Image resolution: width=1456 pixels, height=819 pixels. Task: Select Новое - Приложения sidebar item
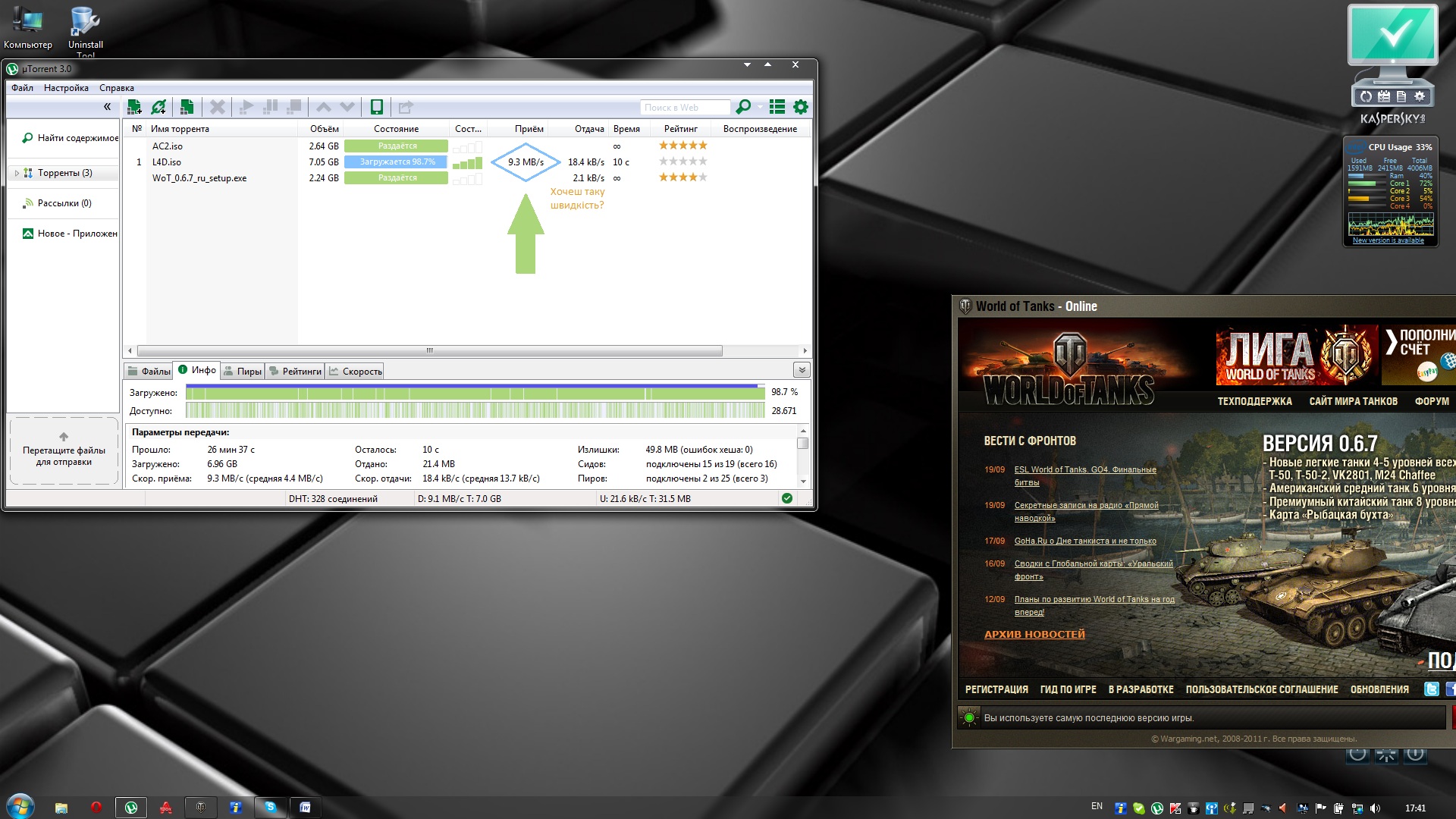pyautogui.click(x=70, y=234)
